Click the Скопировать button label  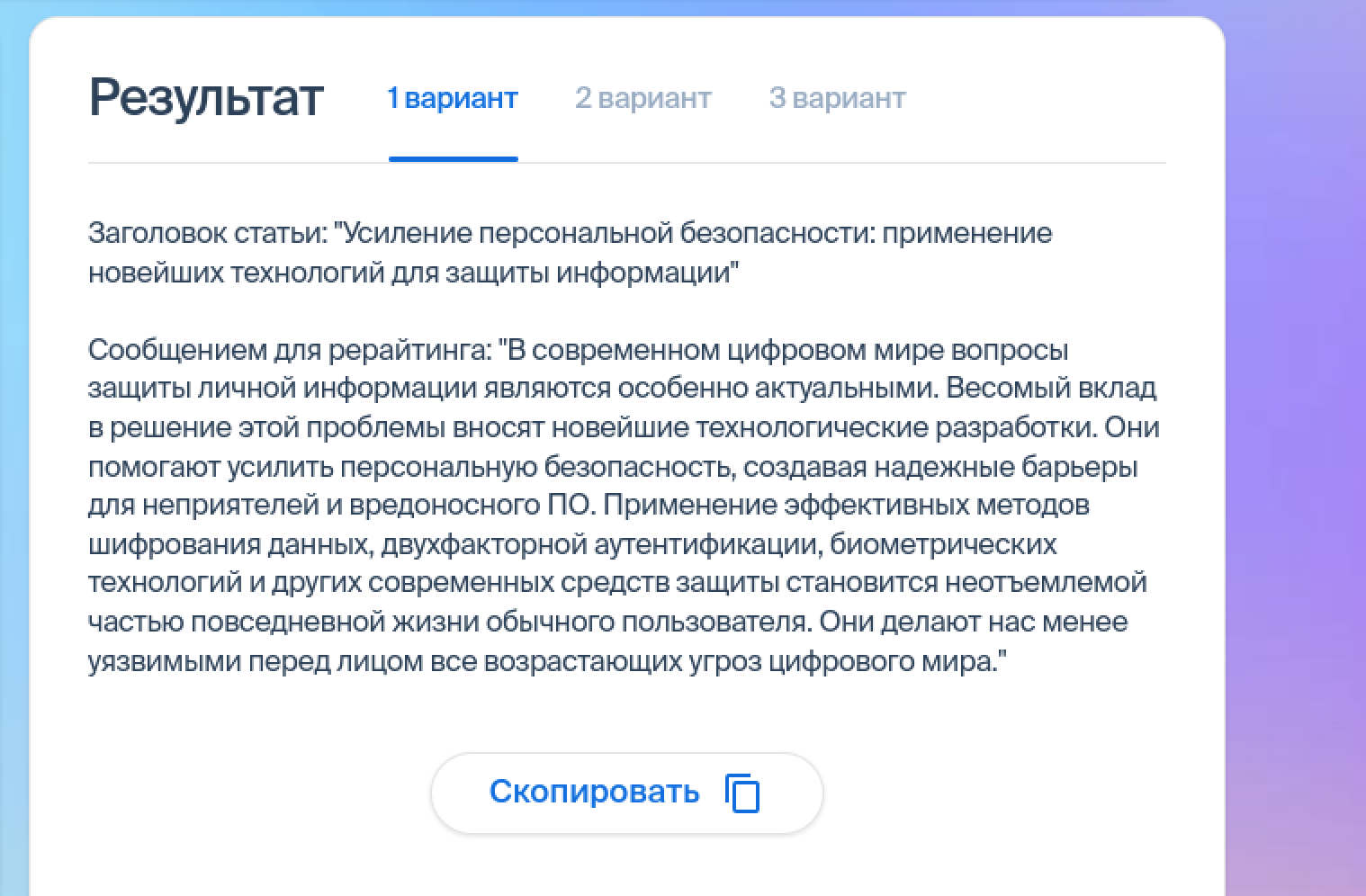click(x=594, y=792)
